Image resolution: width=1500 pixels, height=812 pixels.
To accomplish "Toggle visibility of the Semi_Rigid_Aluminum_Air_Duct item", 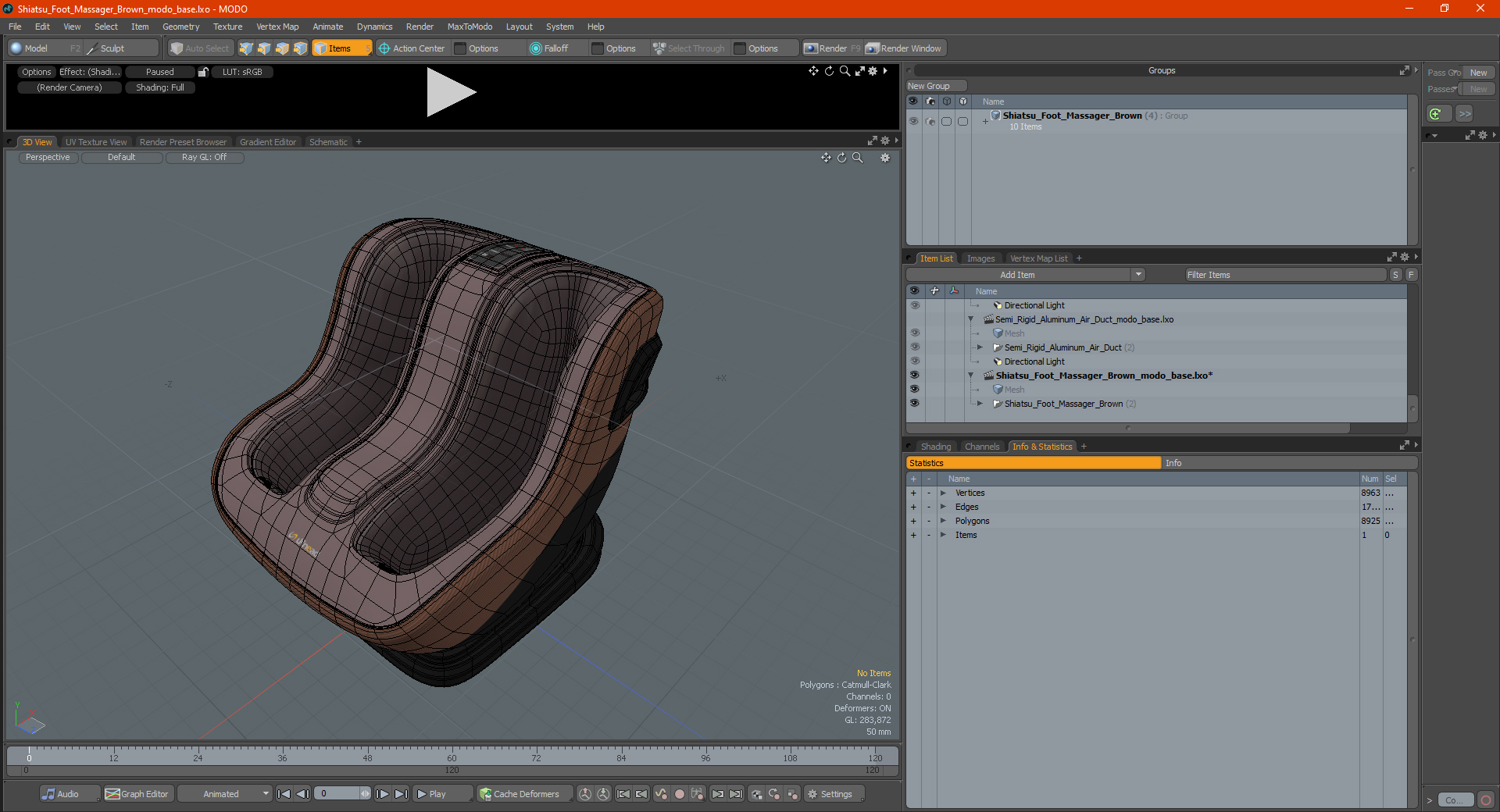I will click(914, 347).
